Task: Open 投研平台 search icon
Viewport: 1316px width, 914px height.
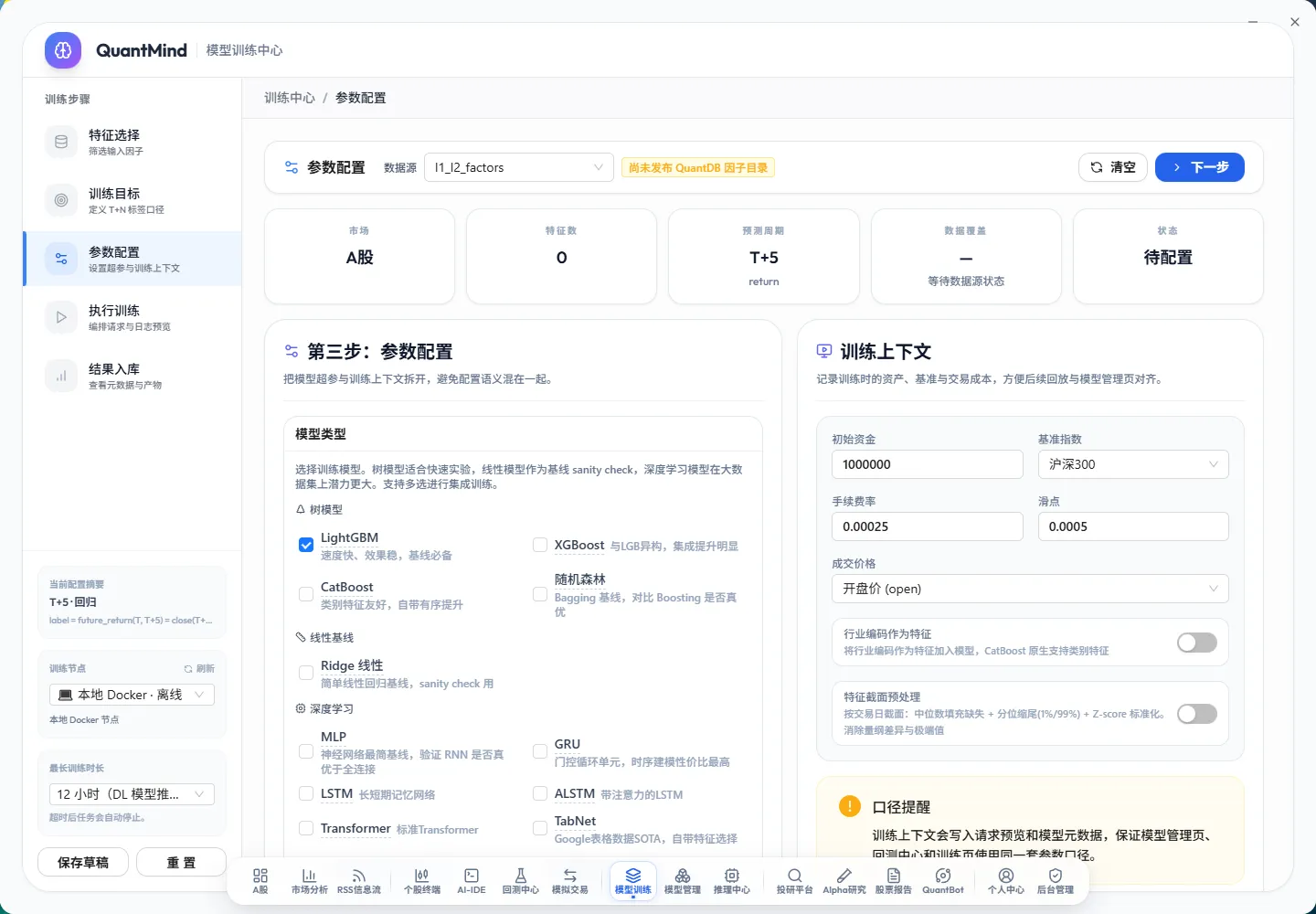Action: 795,881
